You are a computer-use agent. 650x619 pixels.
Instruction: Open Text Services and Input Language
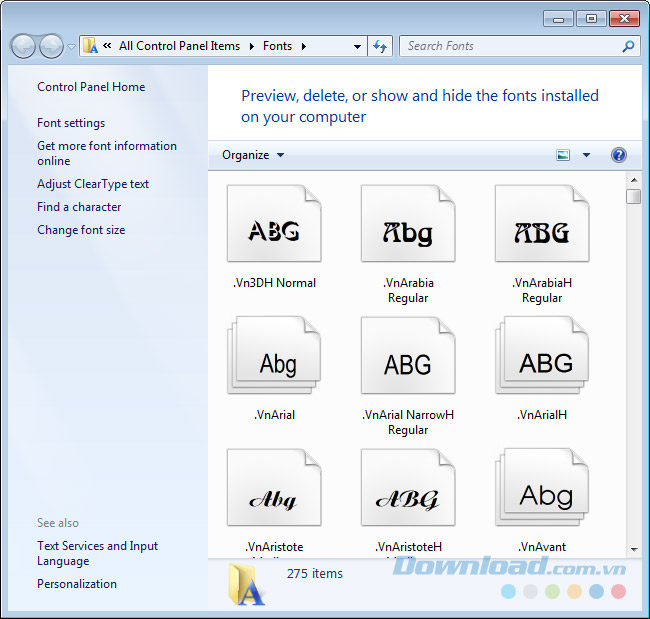[97, 553]
